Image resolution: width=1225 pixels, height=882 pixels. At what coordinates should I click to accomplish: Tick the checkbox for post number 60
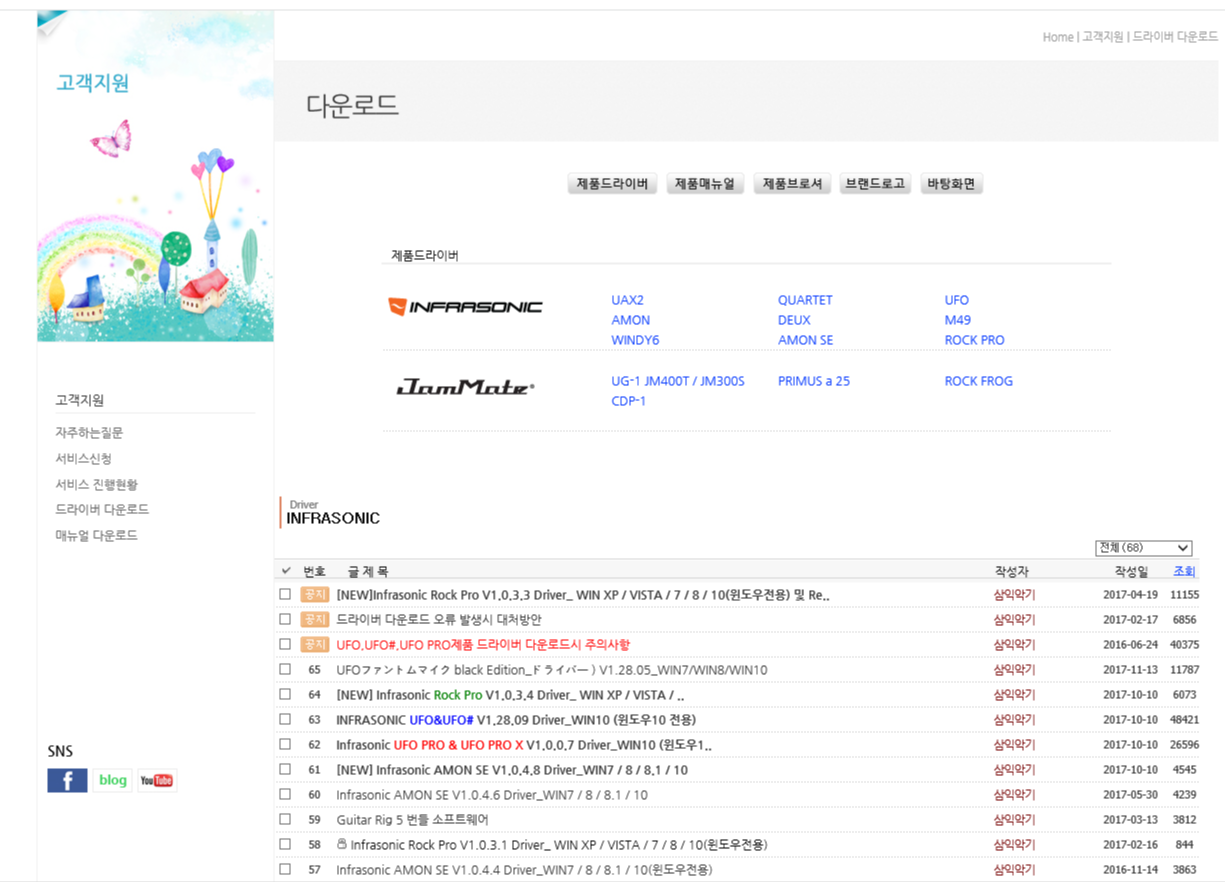pyautogui.click(x=285, y=794)
